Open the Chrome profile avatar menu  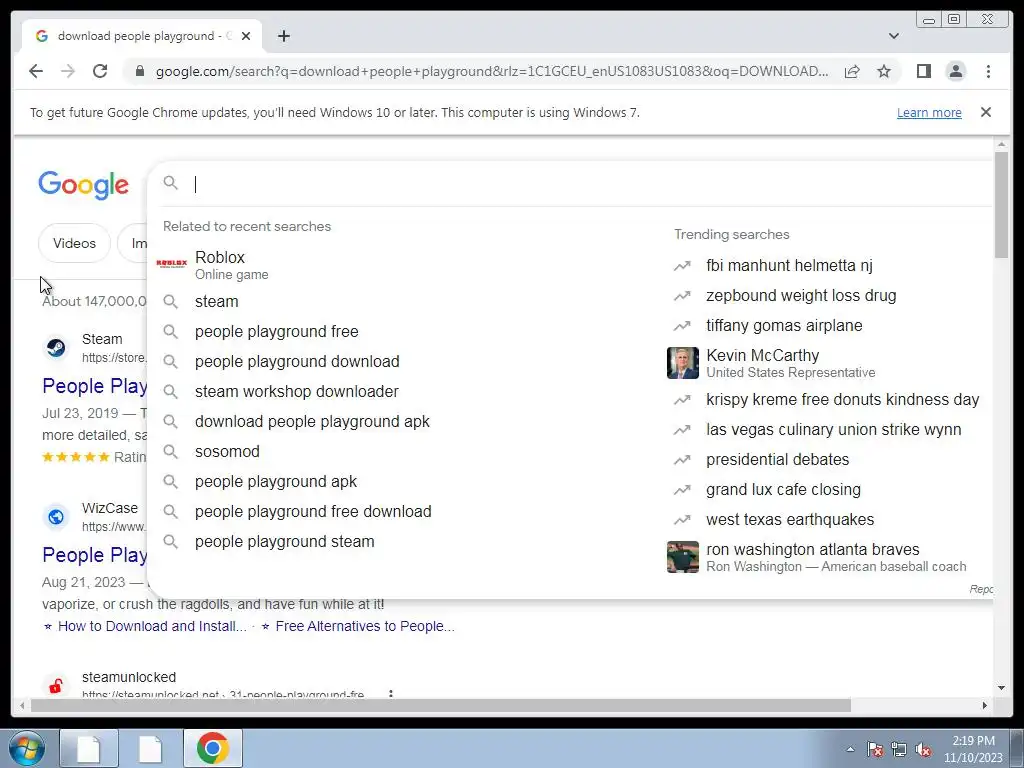coord(955,71)
